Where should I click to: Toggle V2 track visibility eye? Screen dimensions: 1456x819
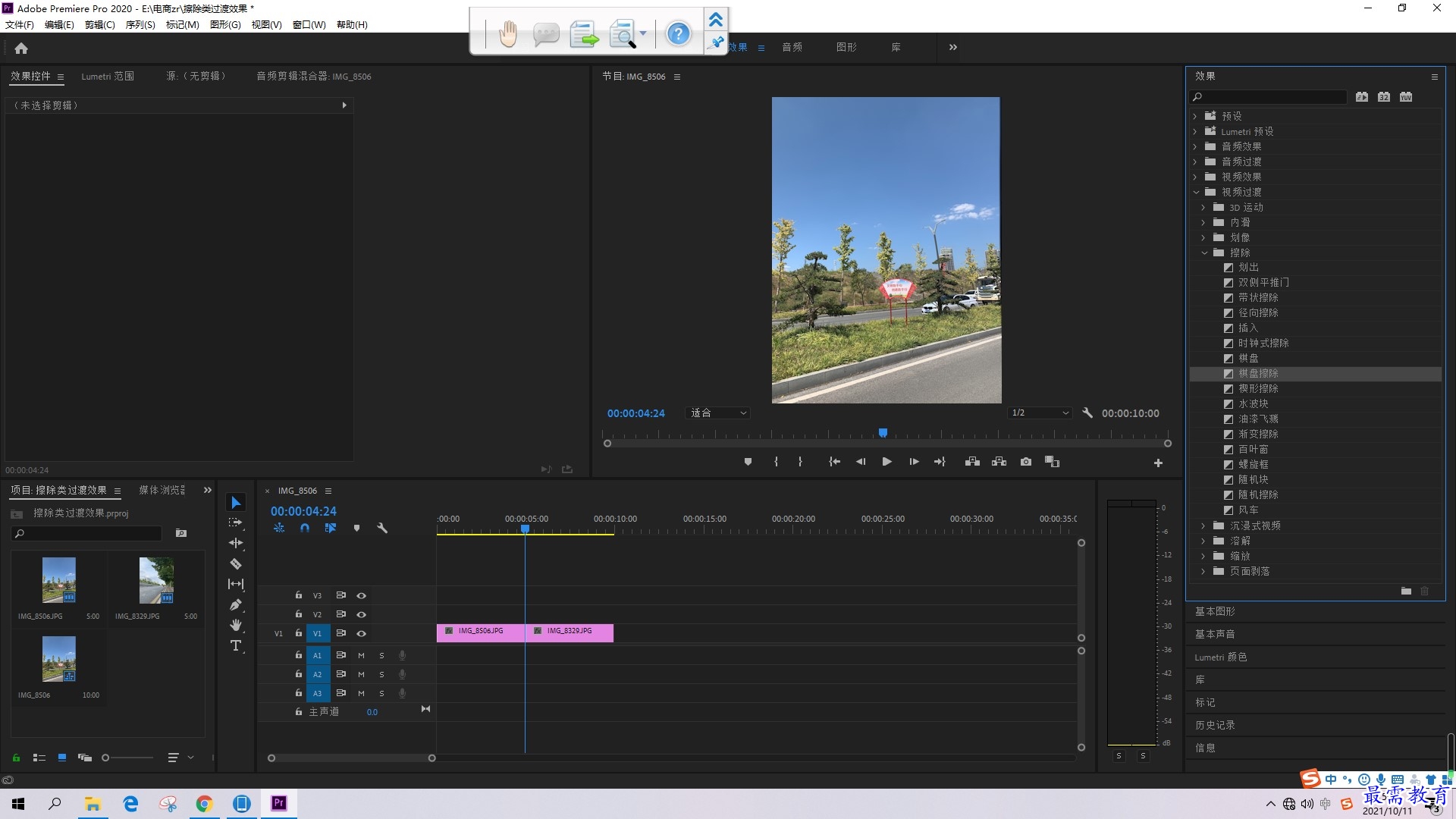pos(362,614)
